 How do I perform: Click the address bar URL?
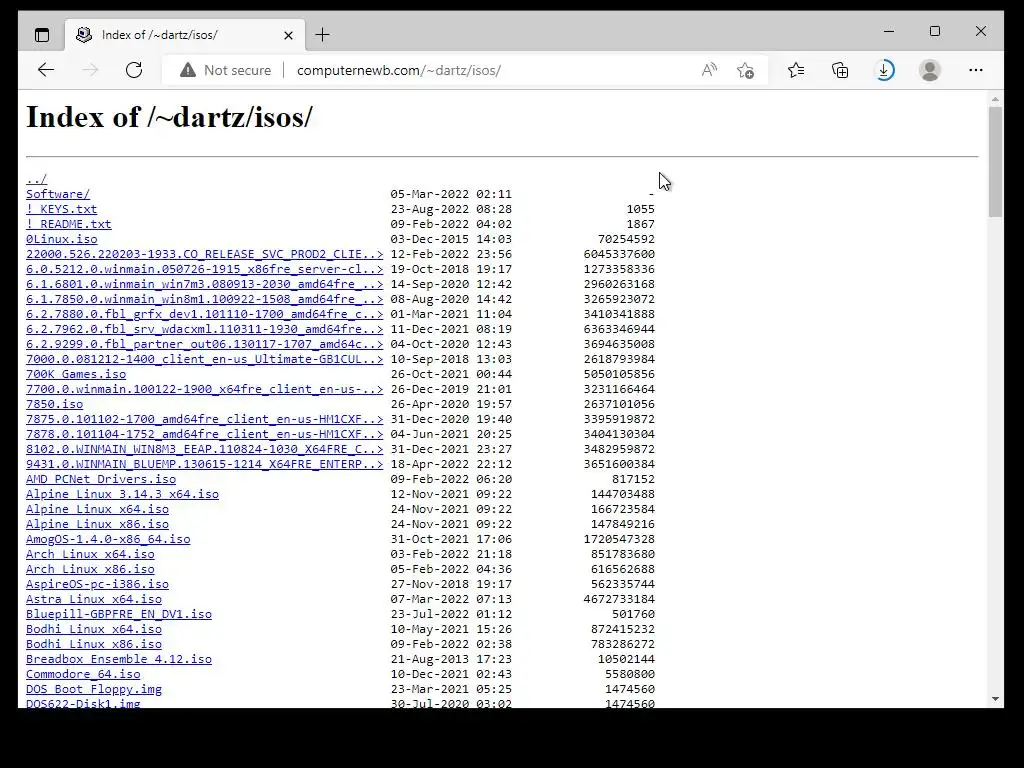point(398,70)
